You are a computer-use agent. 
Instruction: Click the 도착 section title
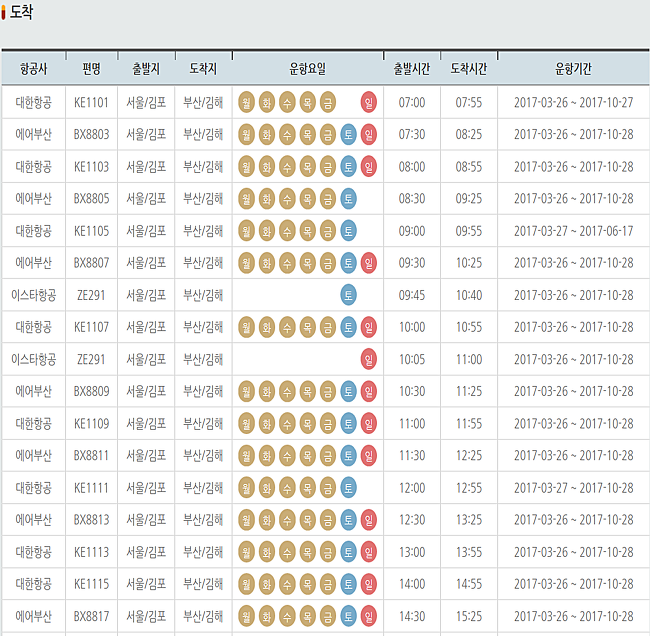click(21, 12)
